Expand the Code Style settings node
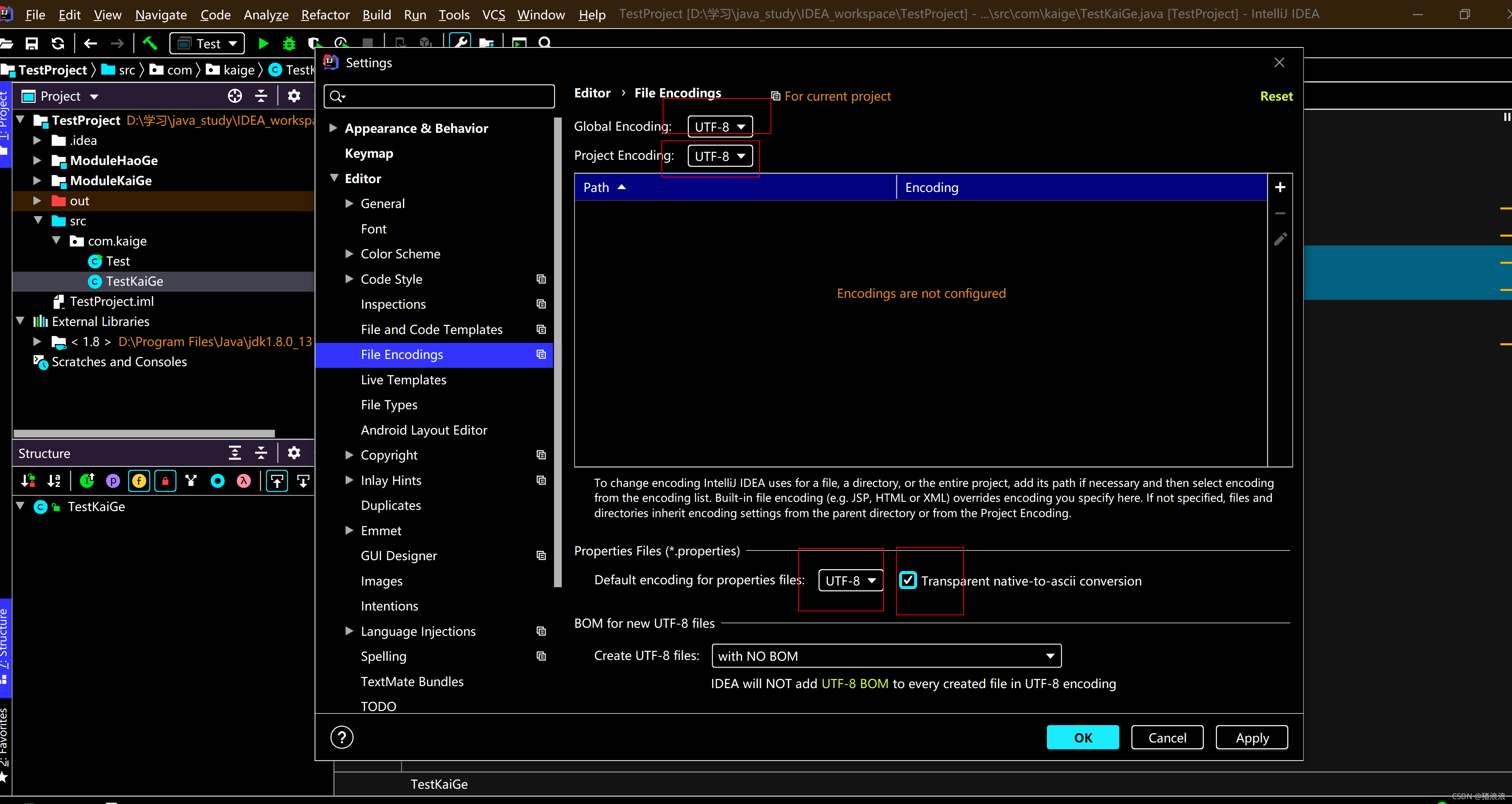 [x=349, y=279]
